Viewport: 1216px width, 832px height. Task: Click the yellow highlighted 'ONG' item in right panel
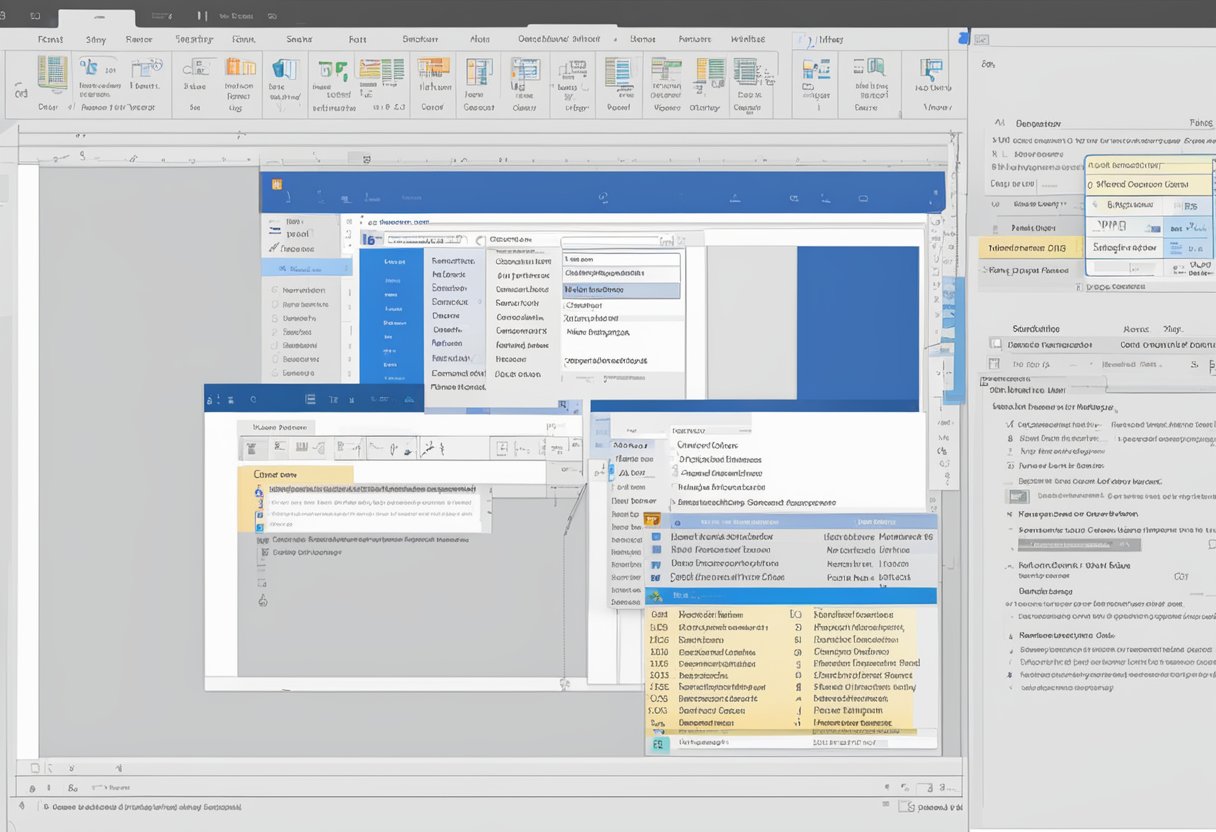click(x=1030, y=248)
